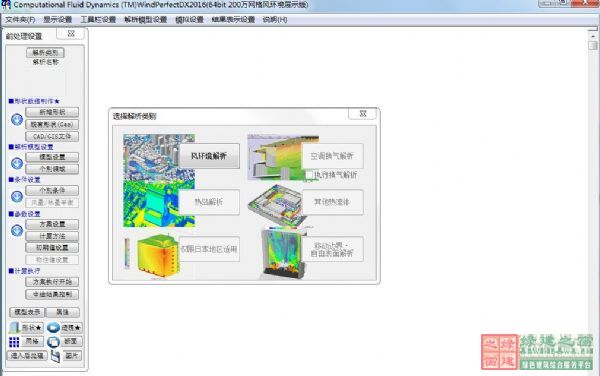Click the section plane square icon
This screenshot has width=600, height=376.
coord(54,342)
